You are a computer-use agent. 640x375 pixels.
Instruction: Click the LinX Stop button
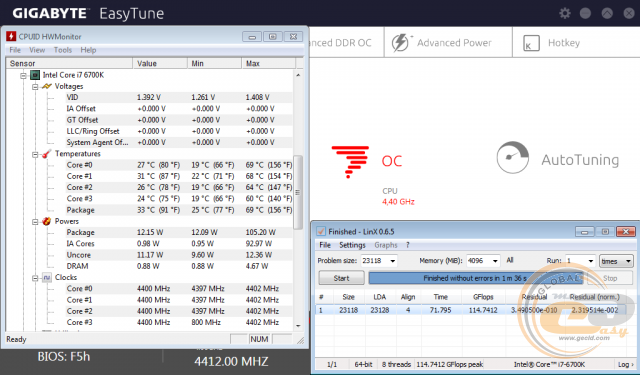610,278
